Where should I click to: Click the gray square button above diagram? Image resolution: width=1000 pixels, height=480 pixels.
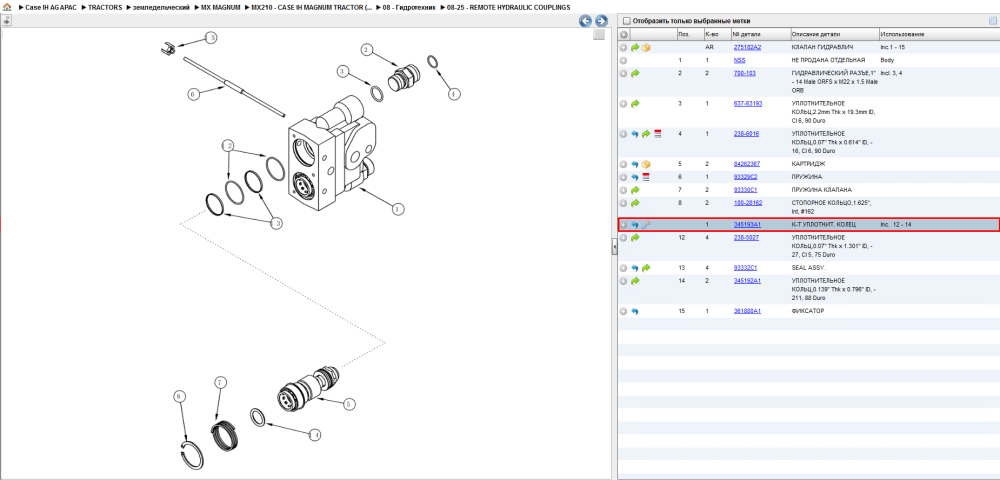(x=599, y=35)
